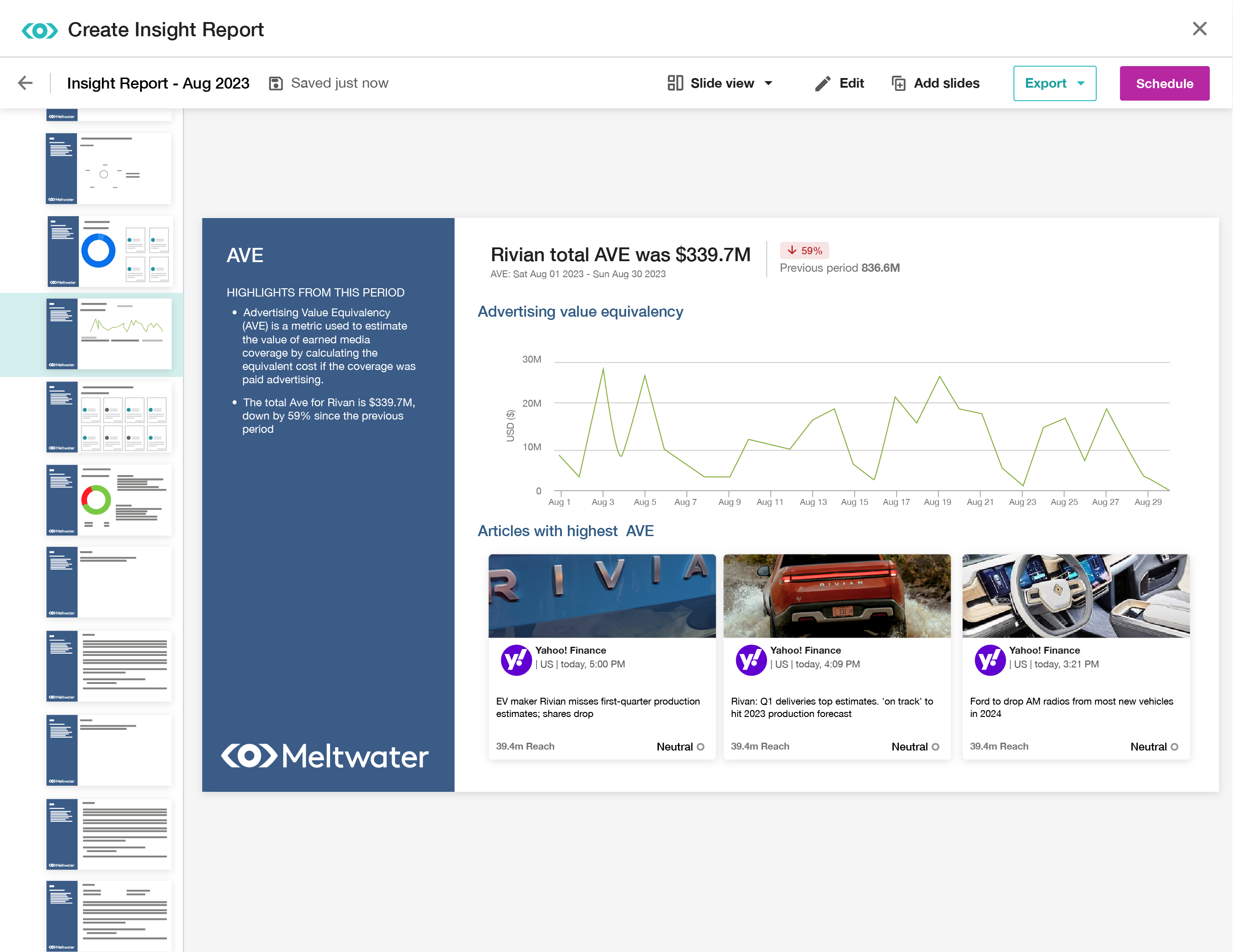Click Yahoo Finance logo on first article
The height and width of the screenshot is (952, 1233).
point(516,660)
